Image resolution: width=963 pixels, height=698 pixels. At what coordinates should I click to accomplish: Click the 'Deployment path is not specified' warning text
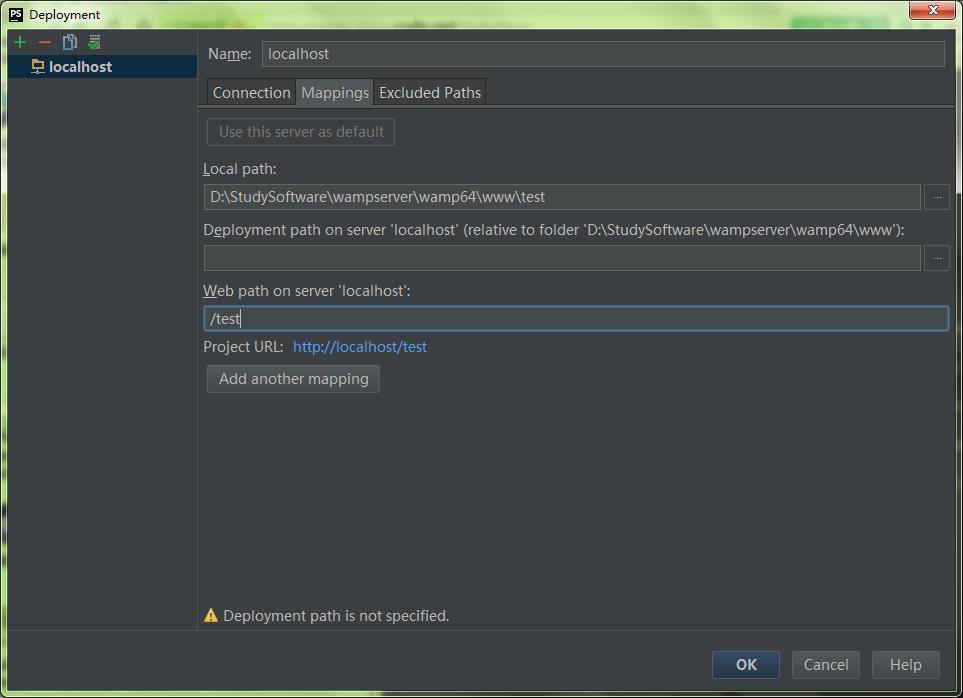(336, 616)
